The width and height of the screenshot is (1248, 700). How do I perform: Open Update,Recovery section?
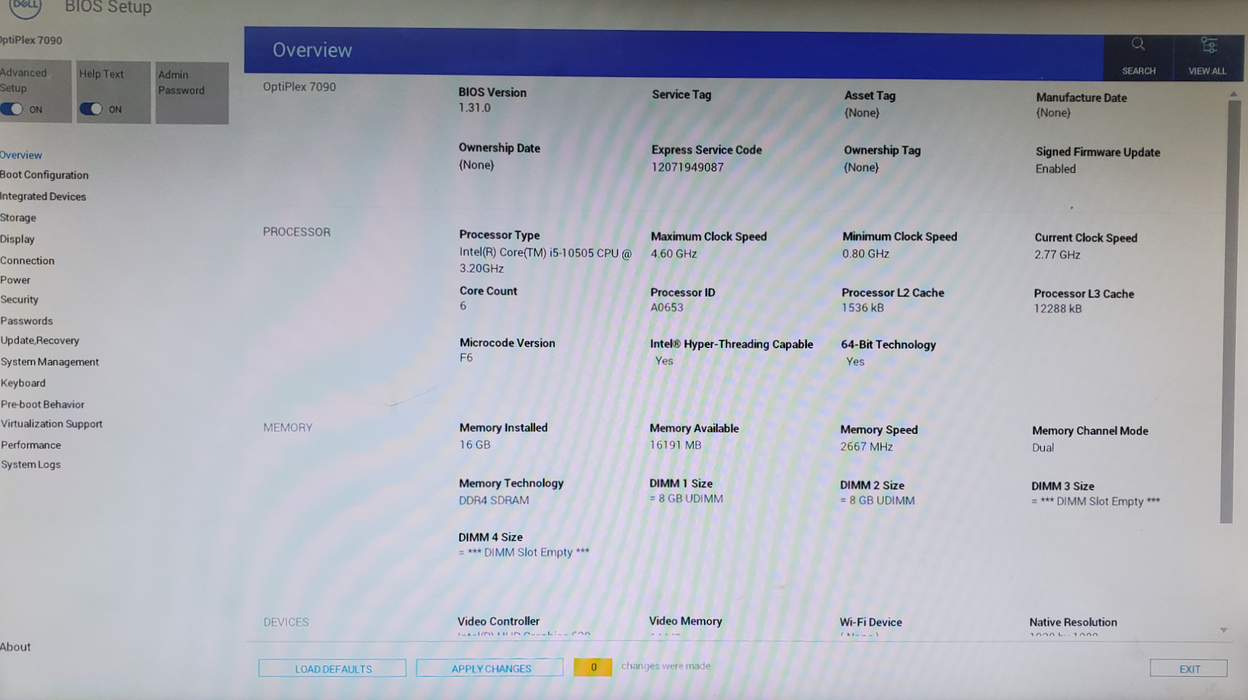pos(40,341)
